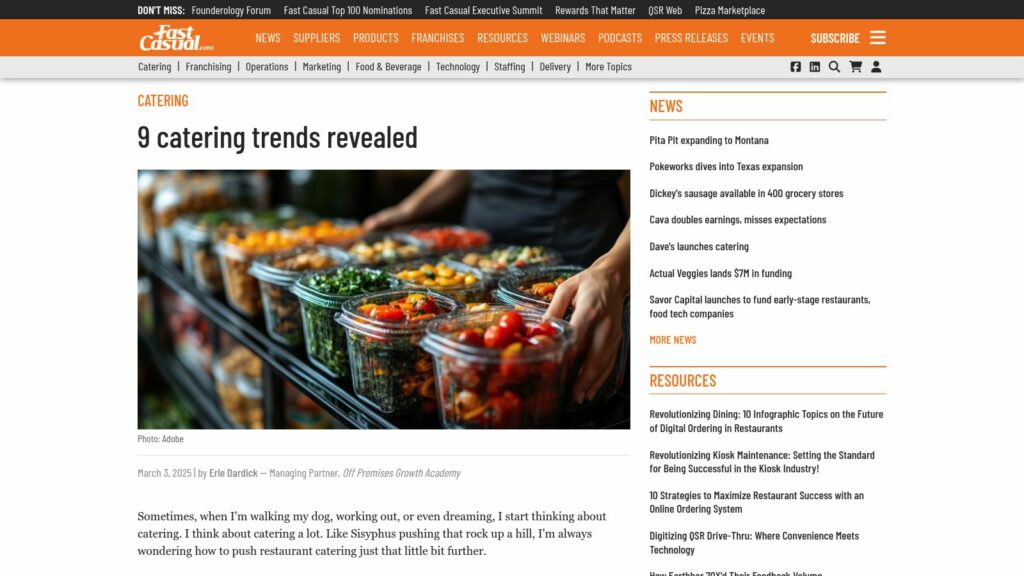Click the user account icon
The image size is (1024, 576).
[876, 67]
